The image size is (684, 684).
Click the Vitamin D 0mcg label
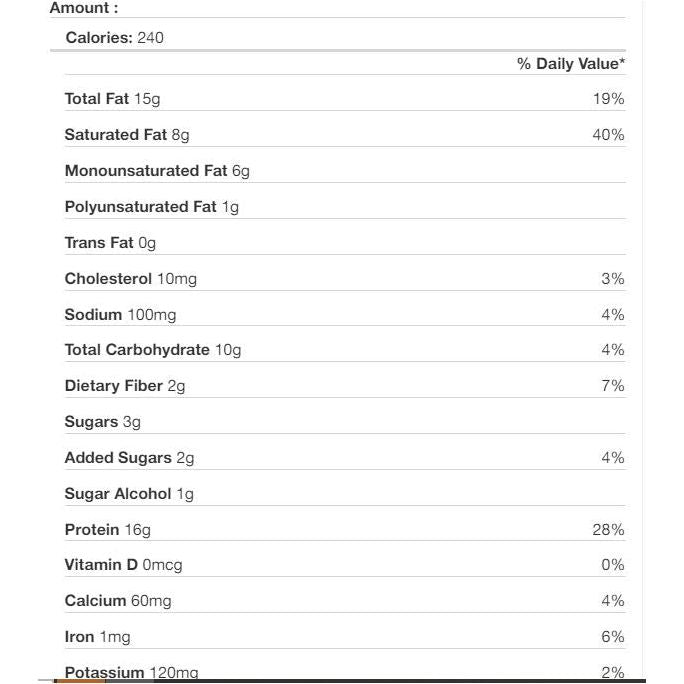pos(123,565)
